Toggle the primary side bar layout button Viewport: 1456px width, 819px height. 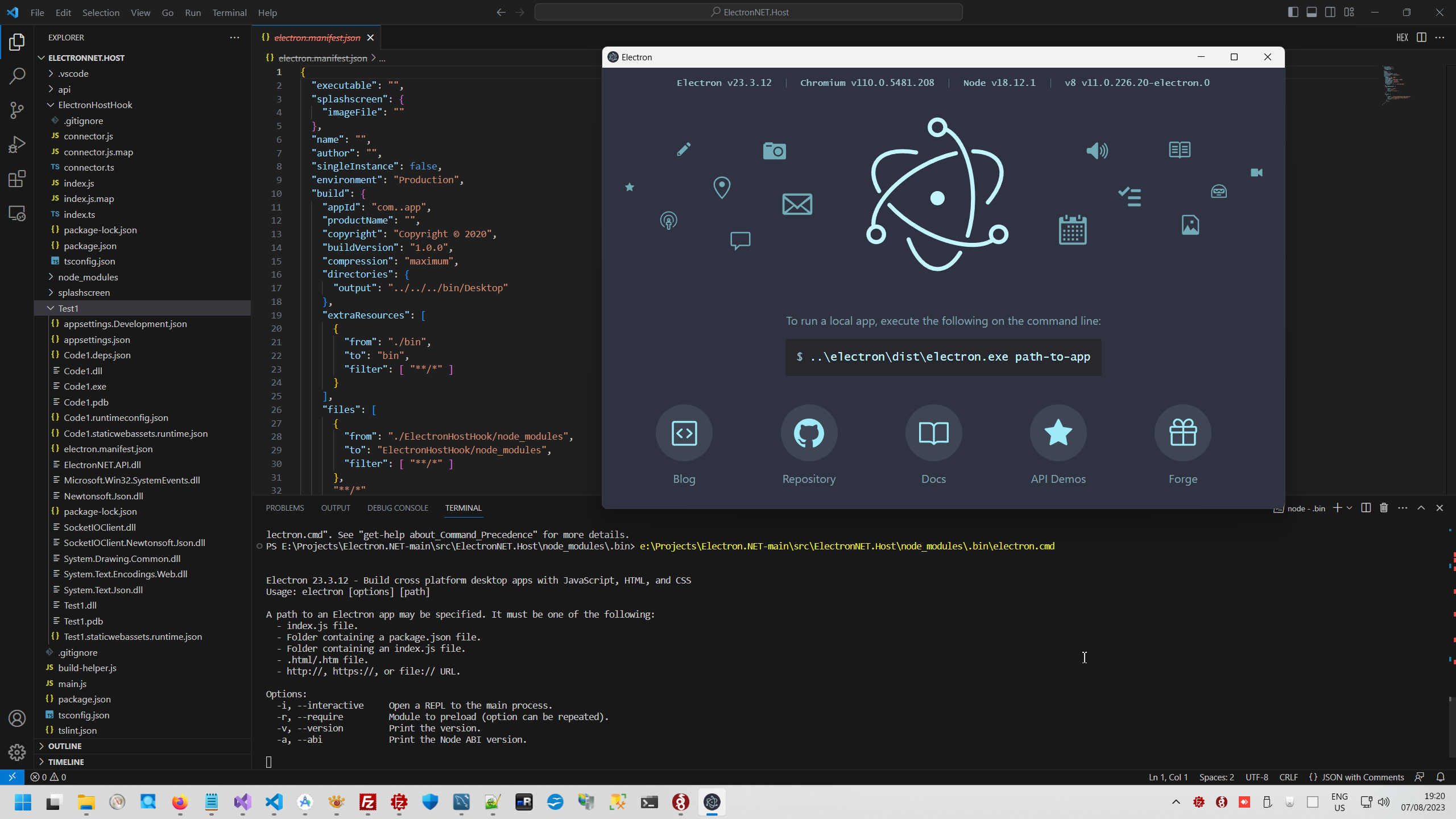tap(1293, 12)
